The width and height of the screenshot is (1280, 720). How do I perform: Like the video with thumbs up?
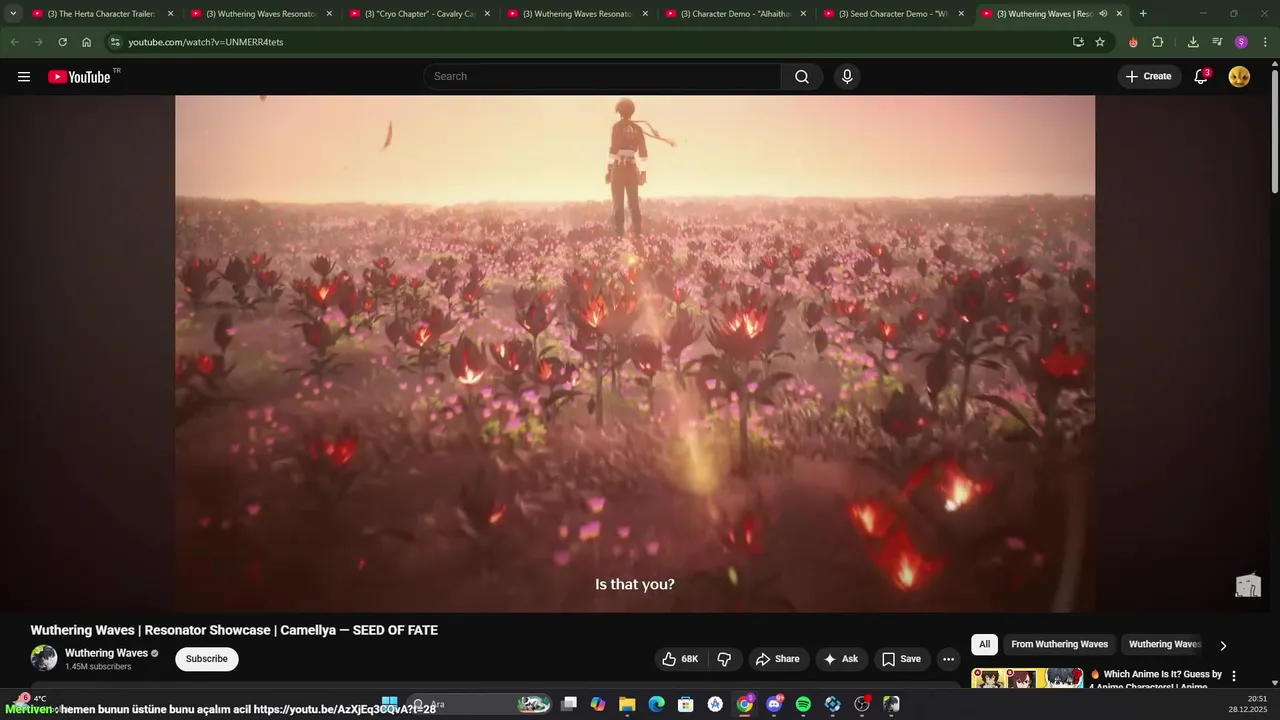(x=679, y=659)
